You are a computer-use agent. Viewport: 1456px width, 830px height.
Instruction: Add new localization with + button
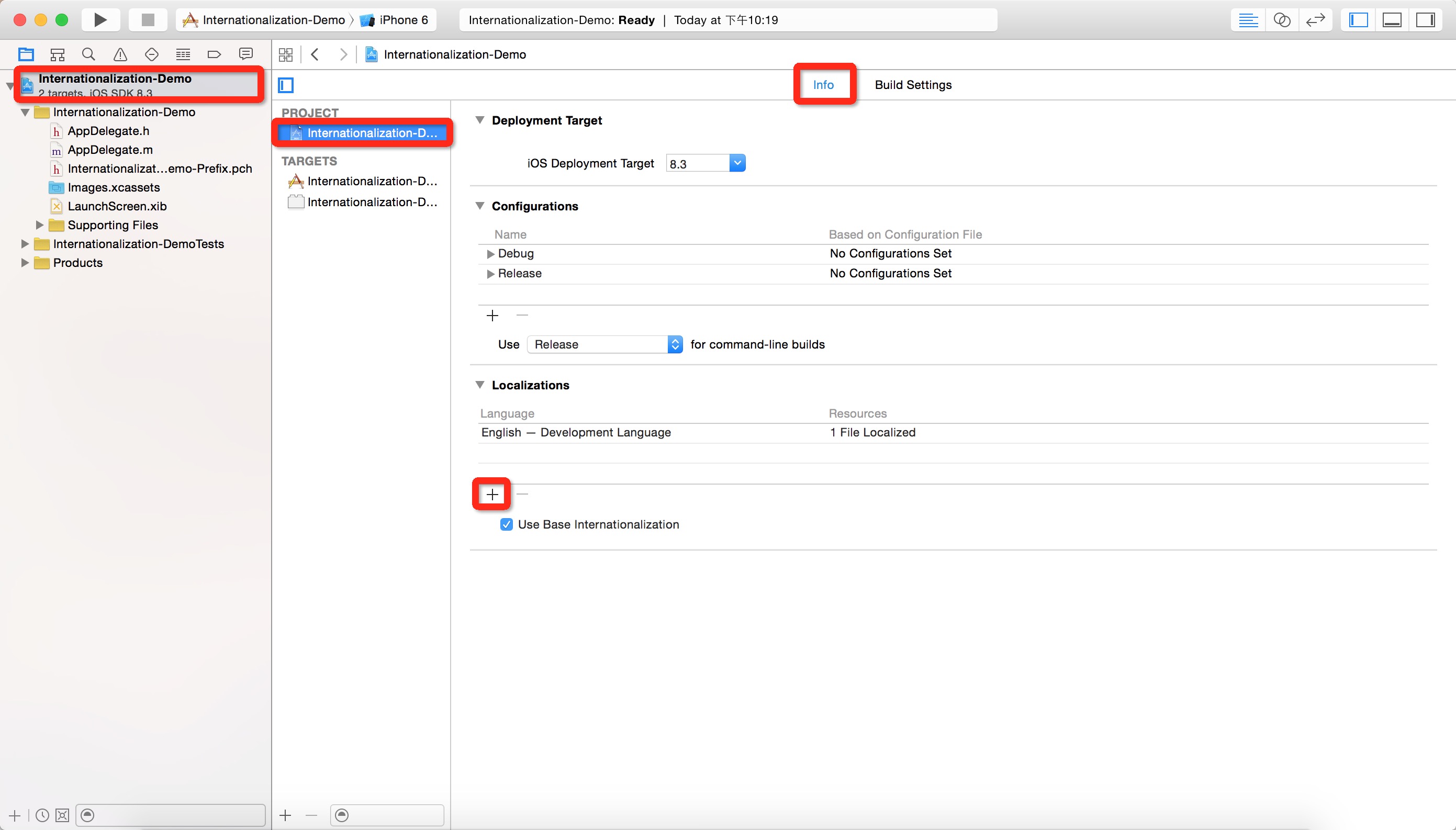pos(491,494)
